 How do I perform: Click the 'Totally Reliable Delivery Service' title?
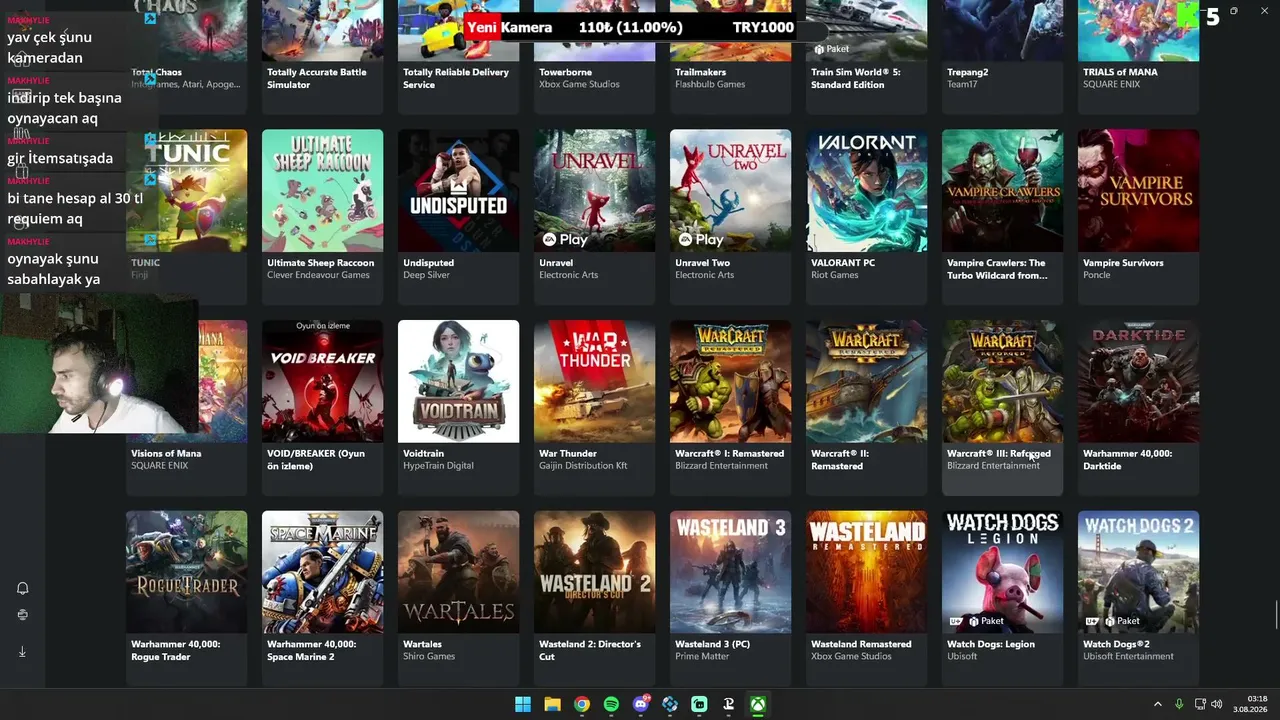(456, 78)
